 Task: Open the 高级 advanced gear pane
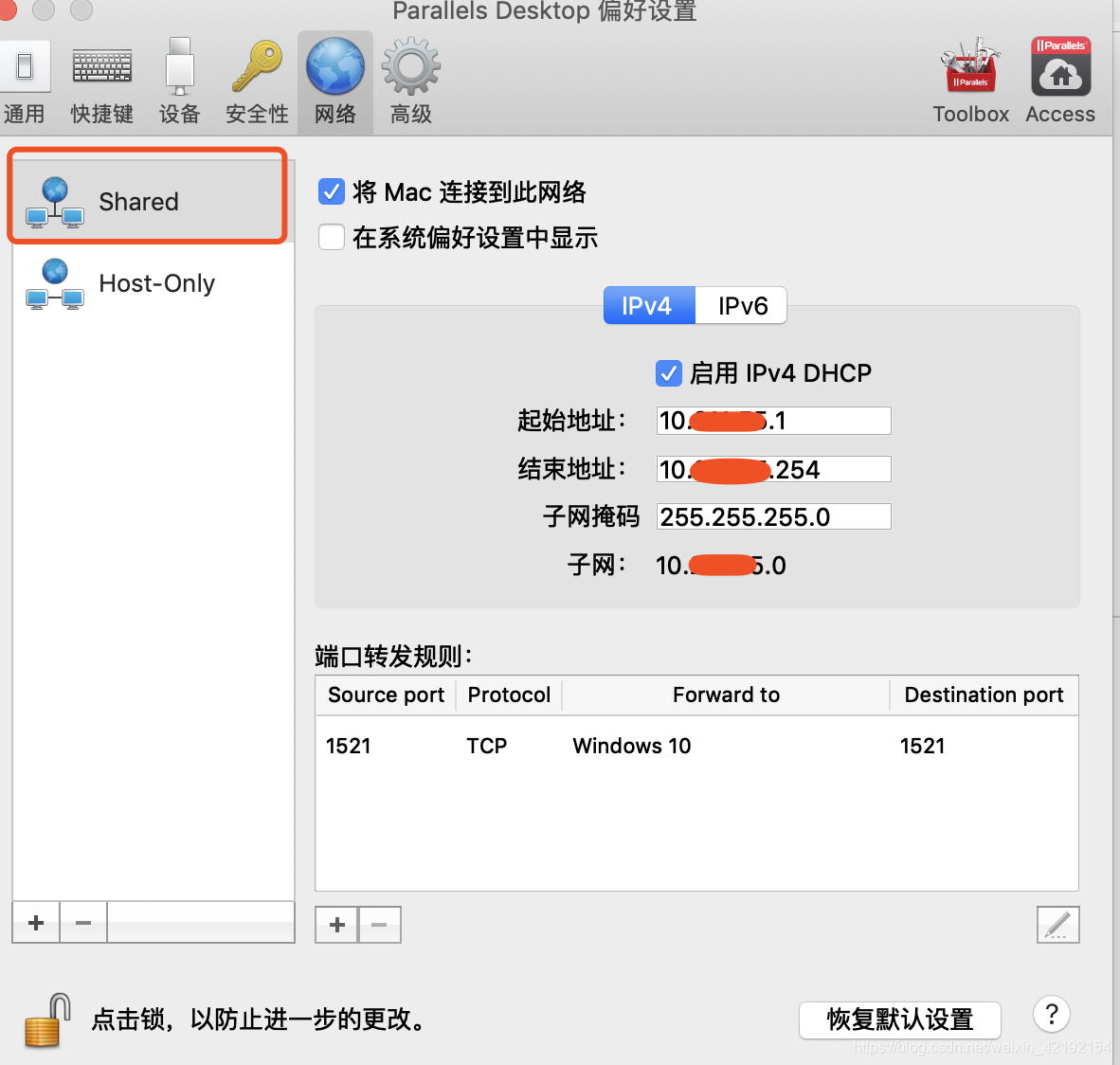coord(410,82)
